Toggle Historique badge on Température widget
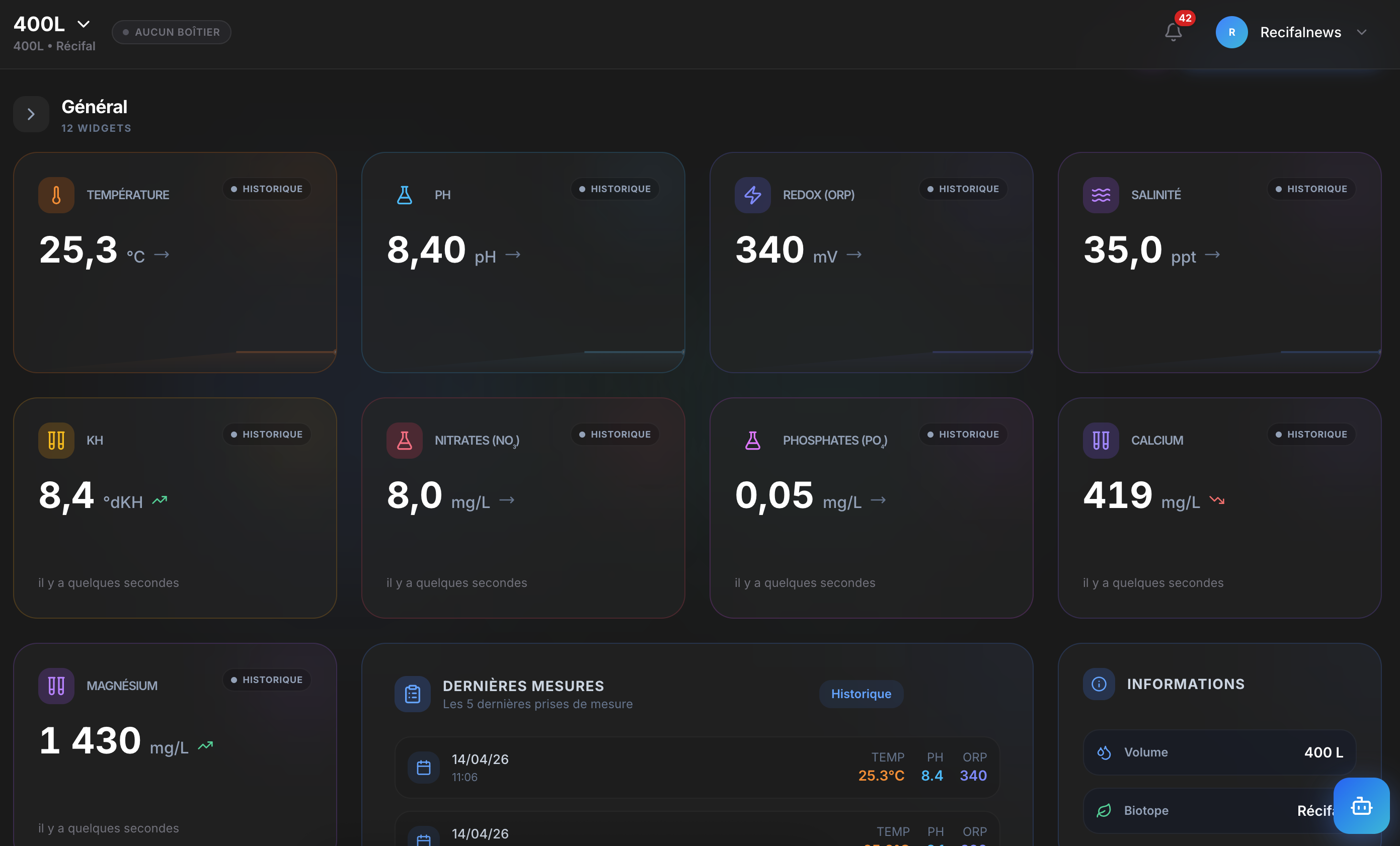Screen dimensions: 1400x846 coord(267,189)
